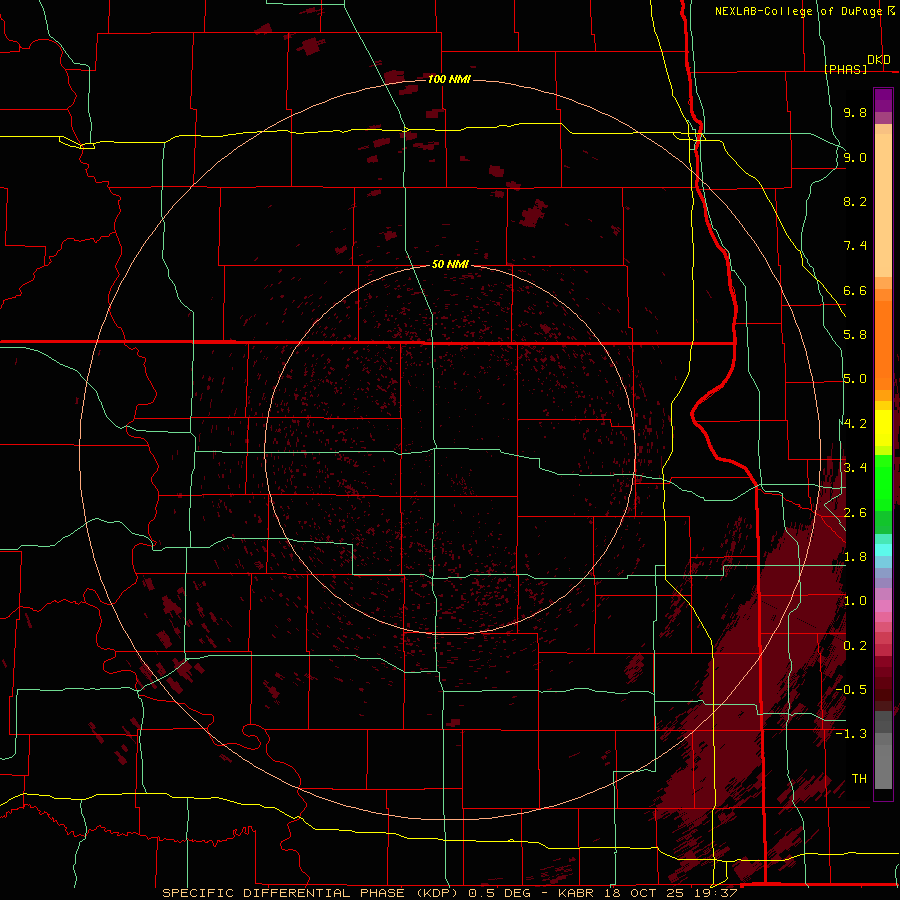
Task: Click the 0.2 scale value
Action: point(855,646)
